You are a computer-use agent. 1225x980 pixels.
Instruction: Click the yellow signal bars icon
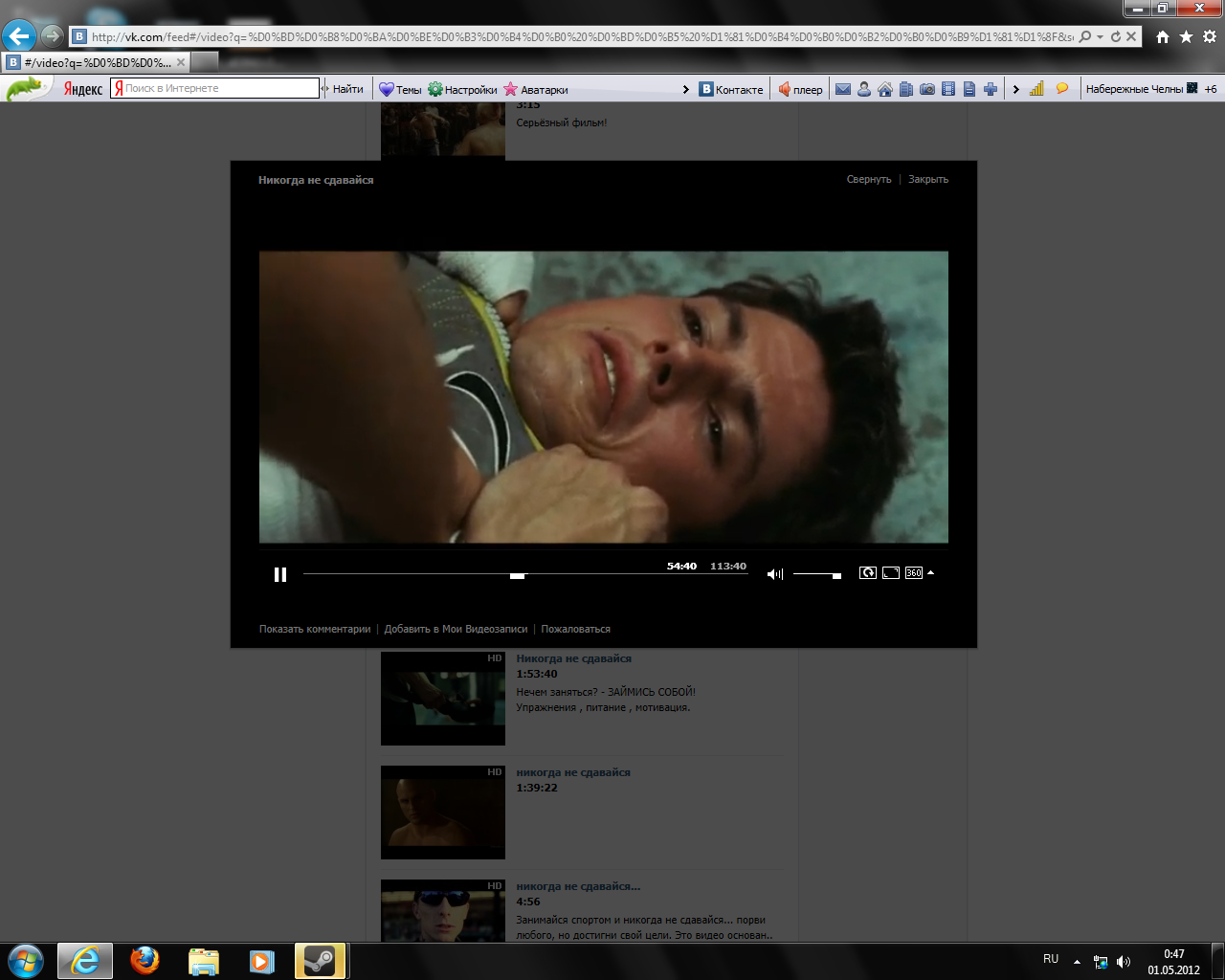pos(1036,89)
